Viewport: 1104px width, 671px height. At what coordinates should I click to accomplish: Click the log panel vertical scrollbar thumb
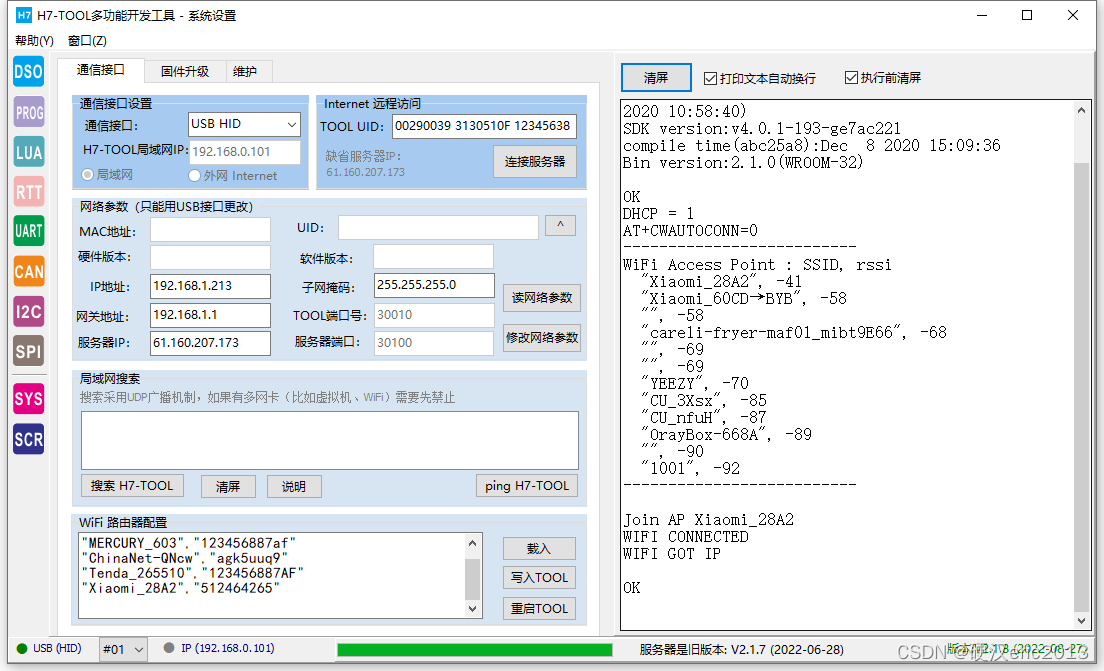(x=1081, y=387)
